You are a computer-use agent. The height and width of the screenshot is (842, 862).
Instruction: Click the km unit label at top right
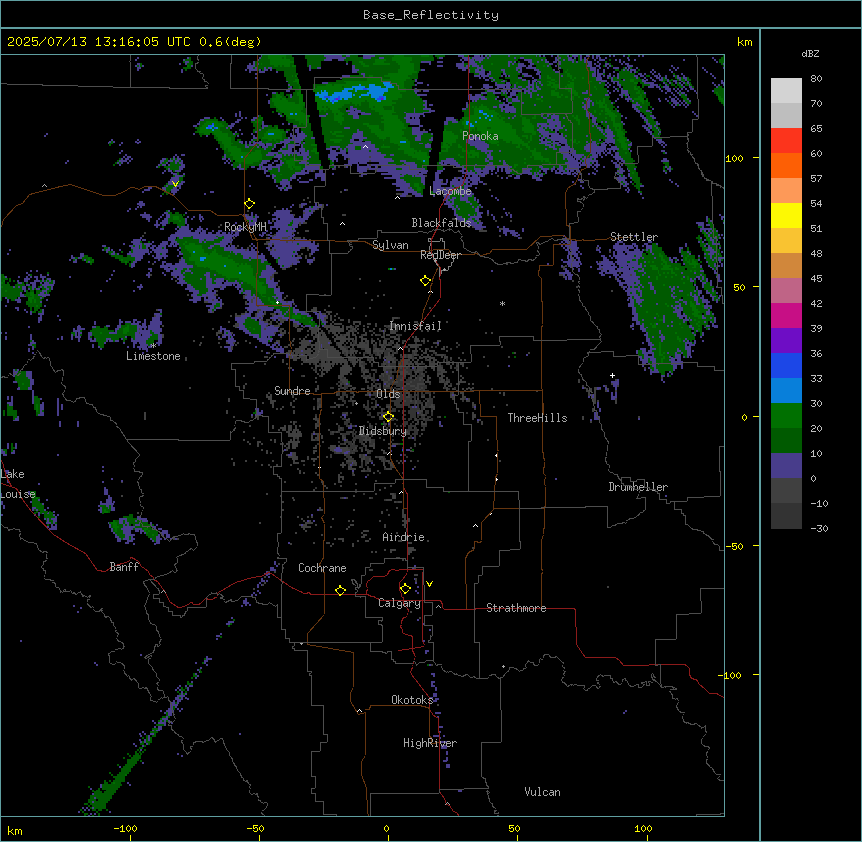745,42
